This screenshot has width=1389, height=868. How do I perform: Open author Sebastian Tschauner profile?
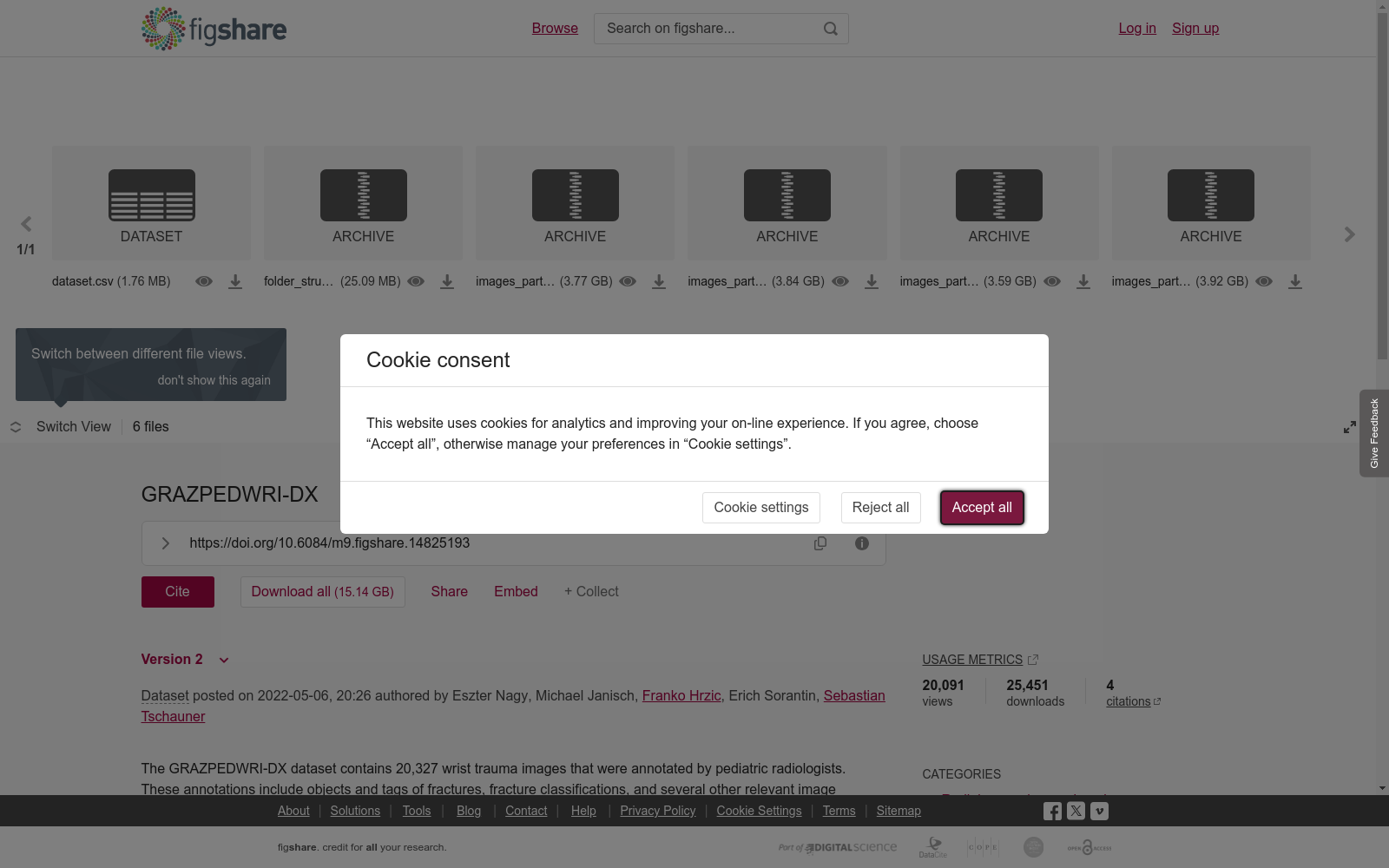tap(854, 696)
